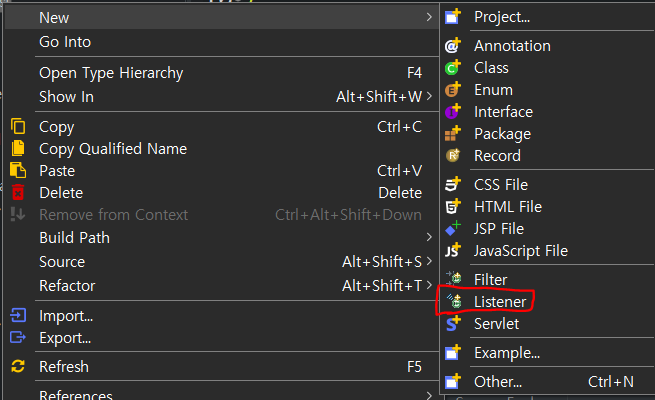The height and width of the screenshot is (400, 655).
Task: Click the Example wizard icon
Action: point(453,353)
